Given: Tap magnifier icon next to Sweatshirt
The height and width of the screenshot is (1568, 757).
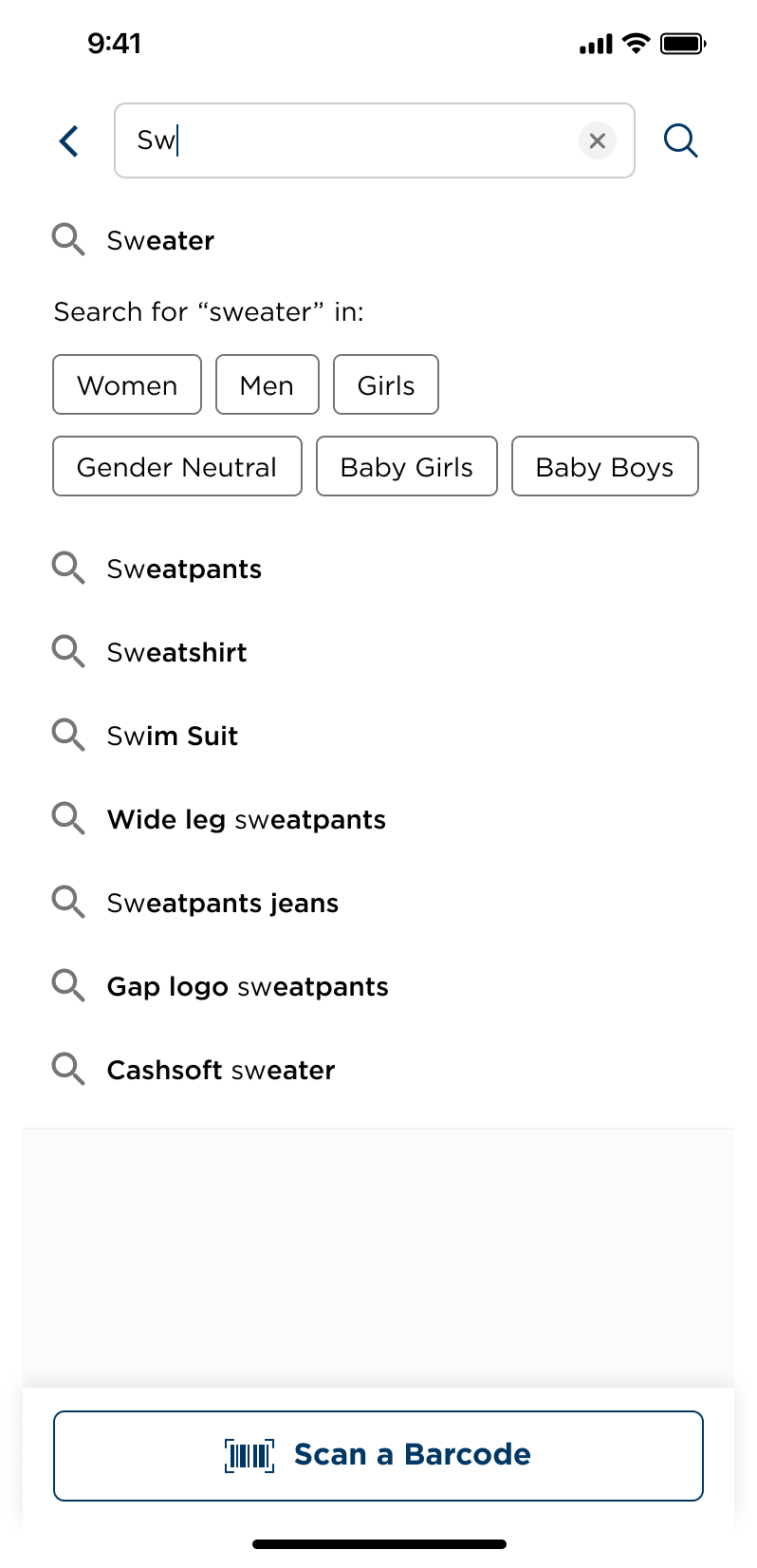Looking at the screenshot, I should [x=68, y=652].
